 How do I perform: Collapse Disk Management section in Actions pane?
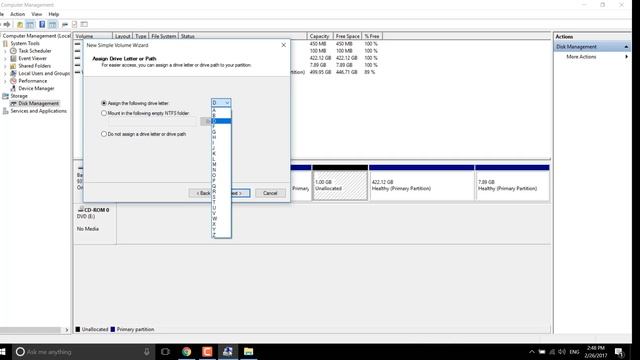click(x=626, y=47)
